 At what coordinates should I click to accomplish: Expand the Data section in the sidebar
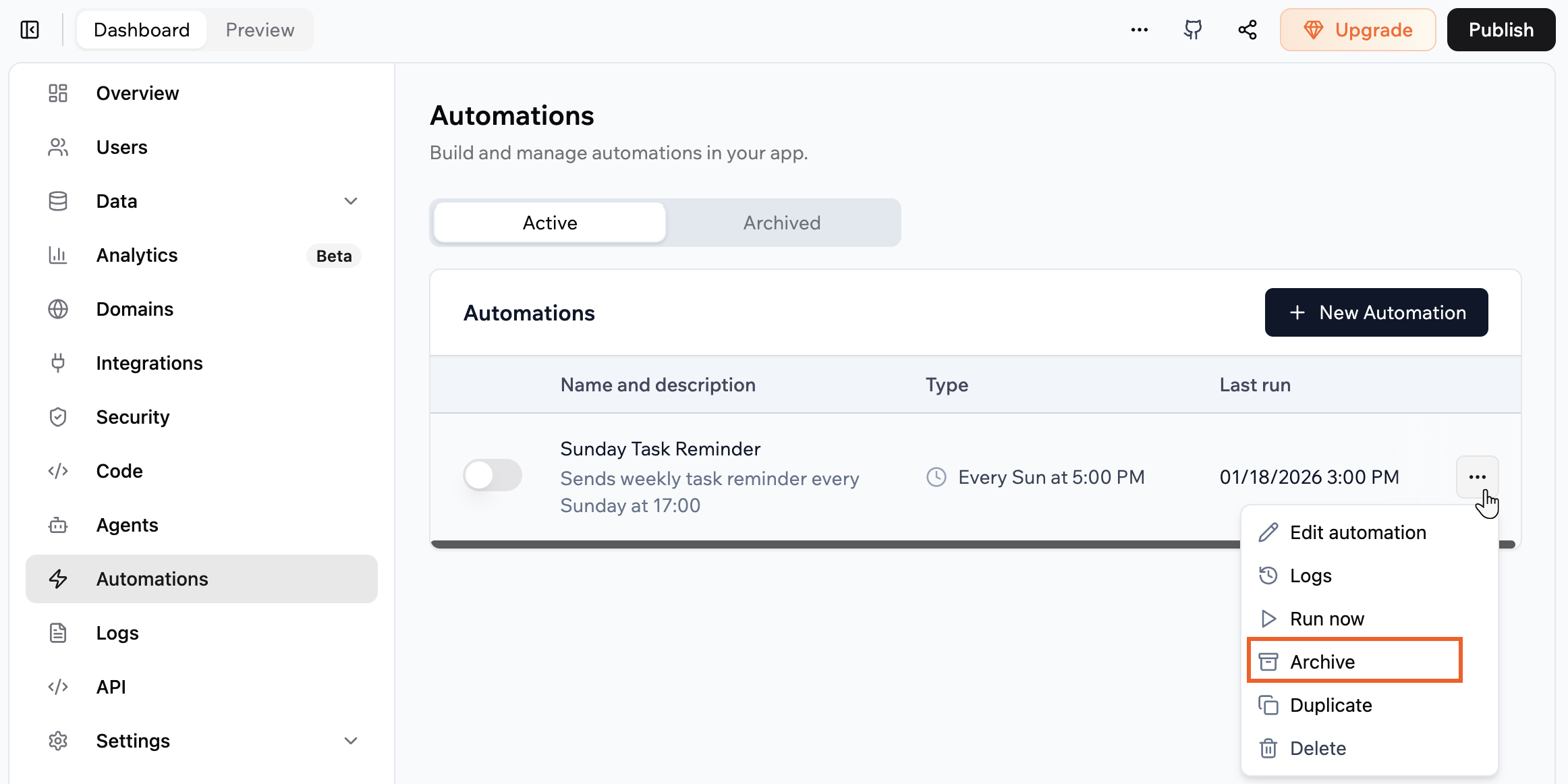coord(350,200)
